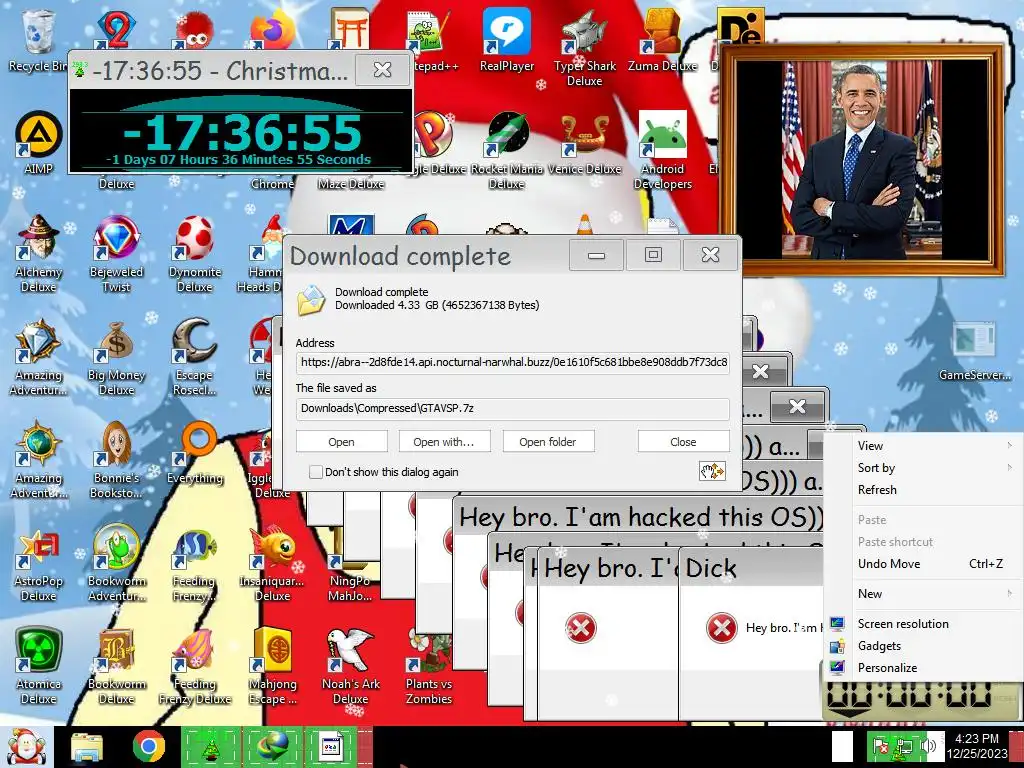Click red error icon in Dick dialog

722,628
